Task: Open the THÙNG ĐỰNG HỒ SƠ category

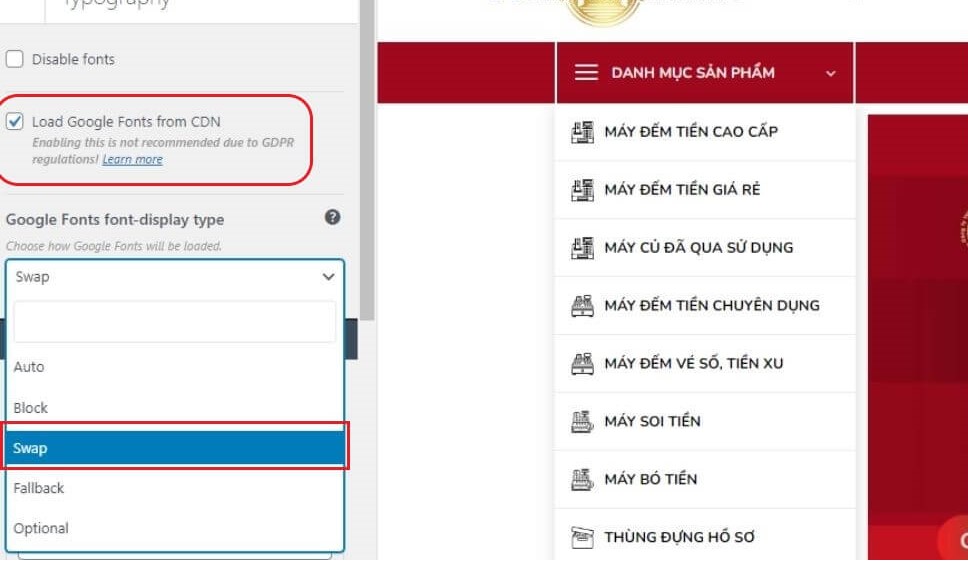Action: click(x=680, y=537)
